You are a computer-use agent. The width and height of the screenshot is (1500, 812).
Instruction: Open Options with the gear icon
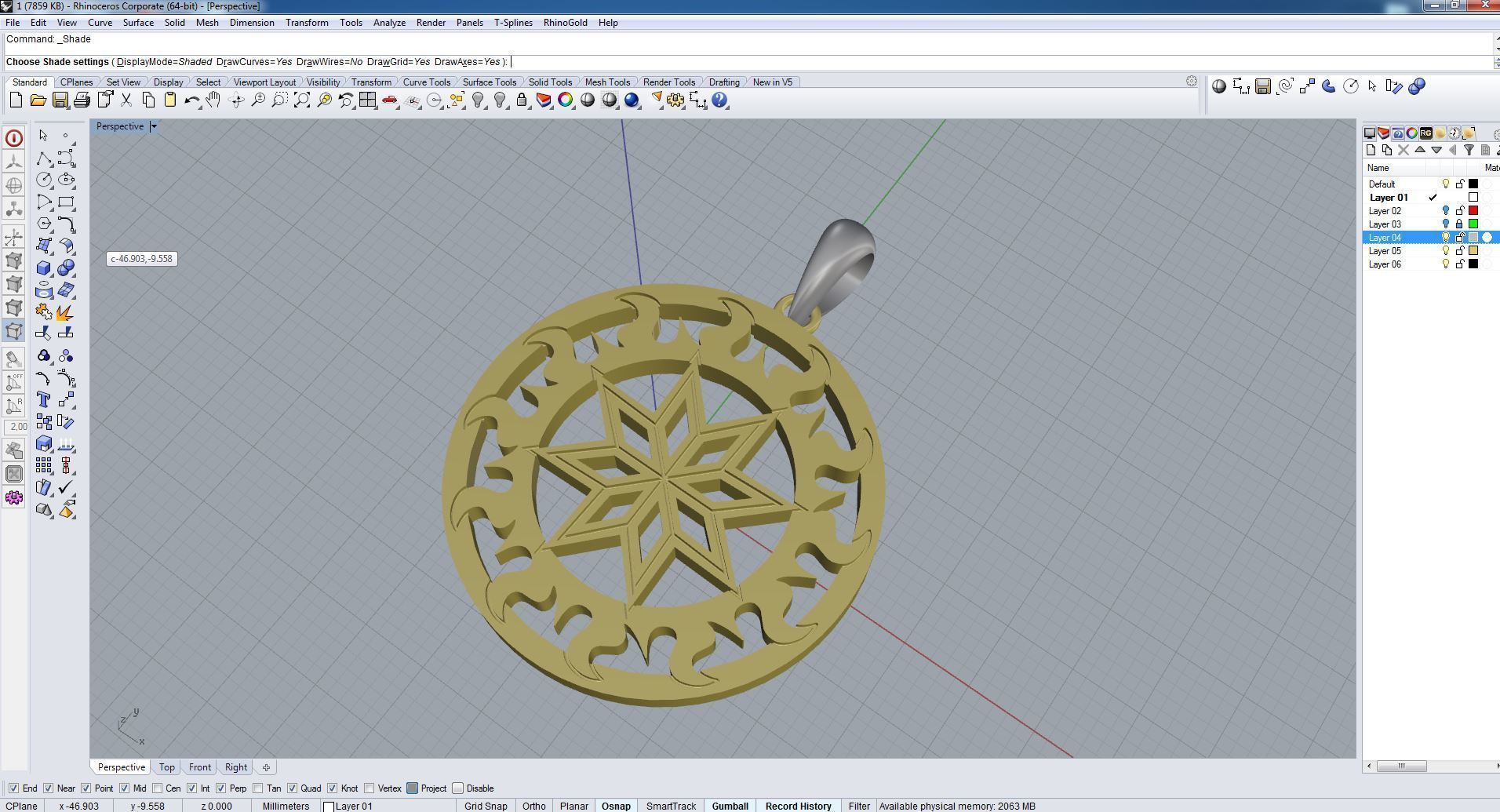(x=676, y=100)
